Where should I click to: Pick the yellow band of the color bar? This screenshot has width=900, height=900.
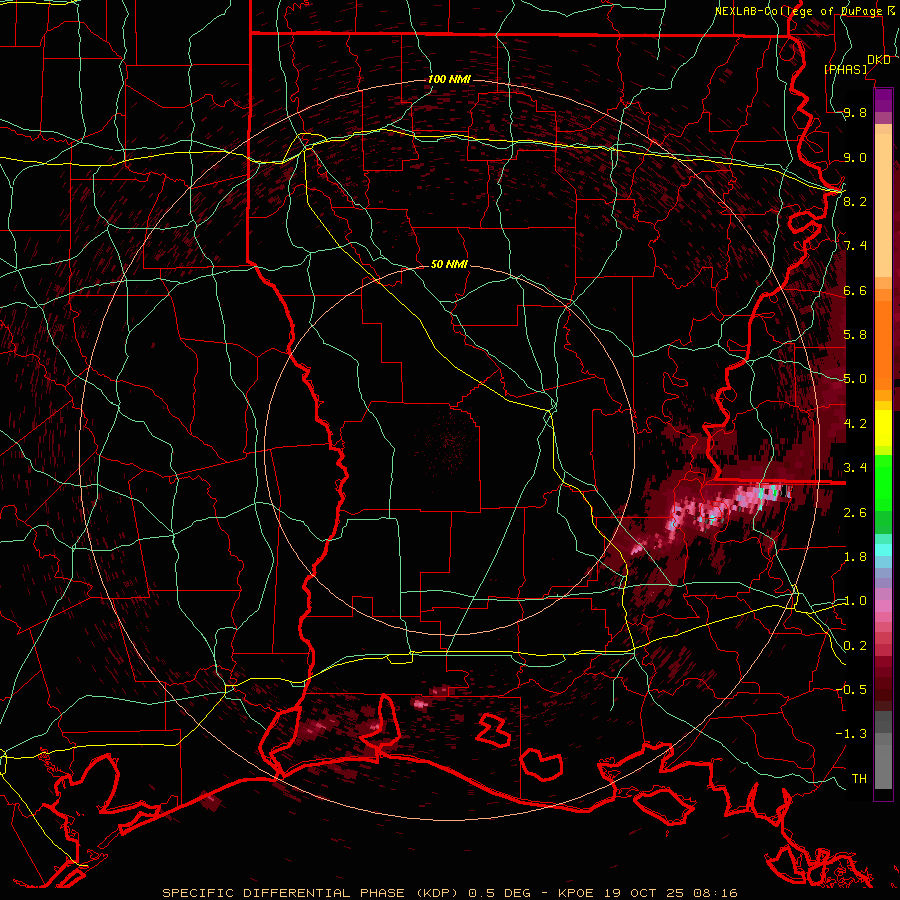pos(883,428)
